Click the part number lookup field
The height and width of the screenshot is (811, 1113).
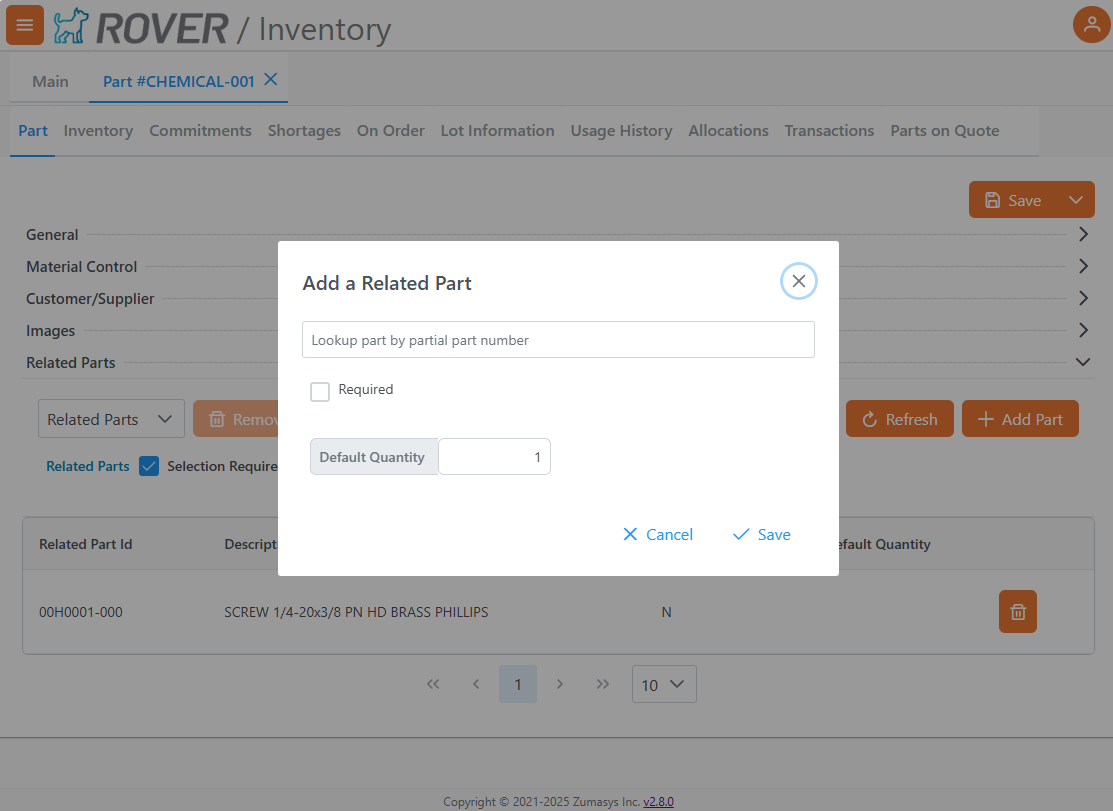point(558,340)
